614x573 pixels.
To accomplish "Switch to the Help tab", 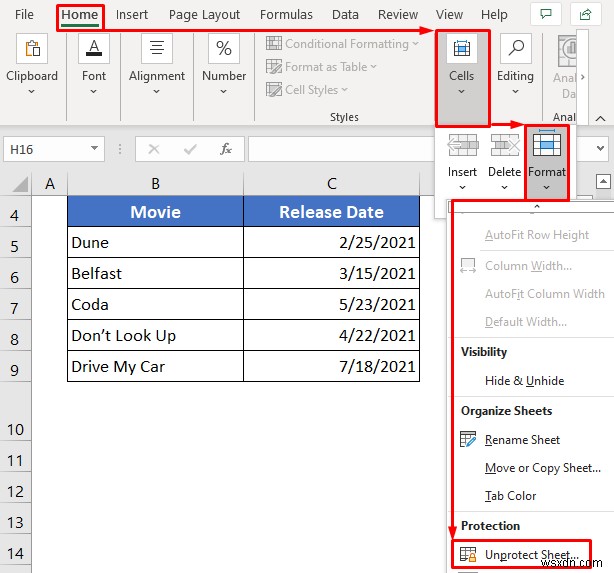I will coord(494,15).
